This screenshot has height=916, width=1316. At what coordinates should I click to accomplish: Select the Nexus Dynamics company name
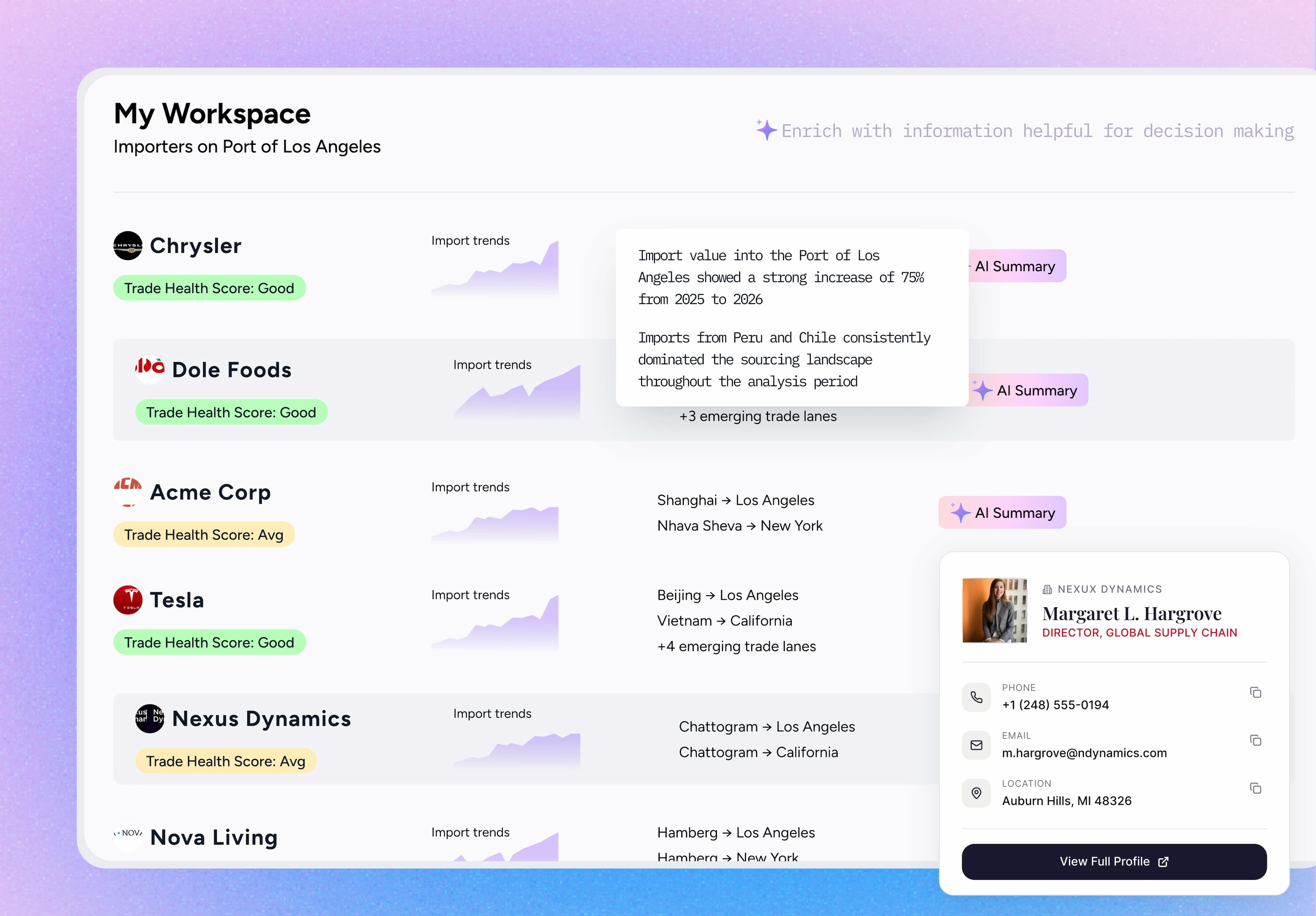[261, 718]
